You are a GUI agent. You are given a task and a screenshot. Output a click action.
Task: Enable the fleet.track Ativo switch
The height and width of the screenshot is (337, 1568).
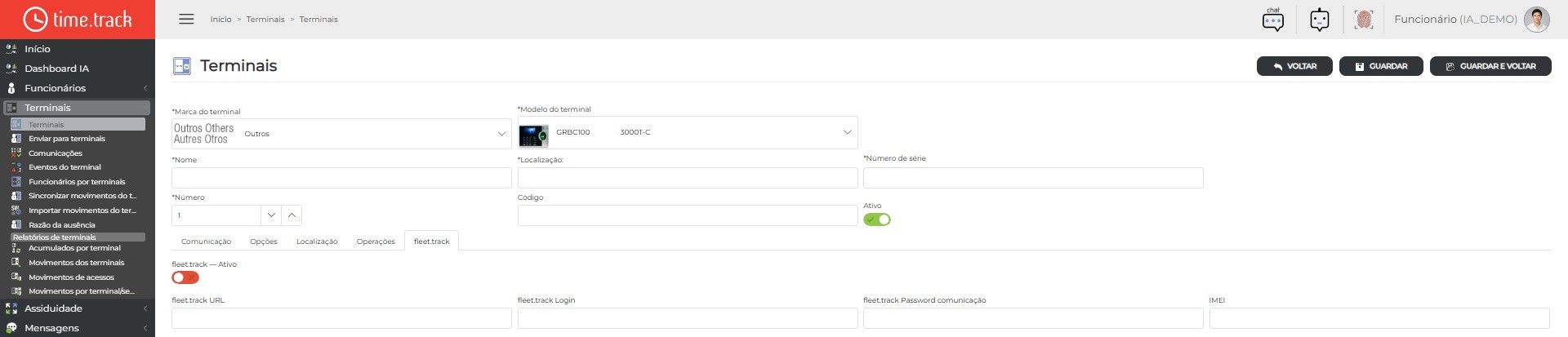pyautogui.click(x=185, y=277)
